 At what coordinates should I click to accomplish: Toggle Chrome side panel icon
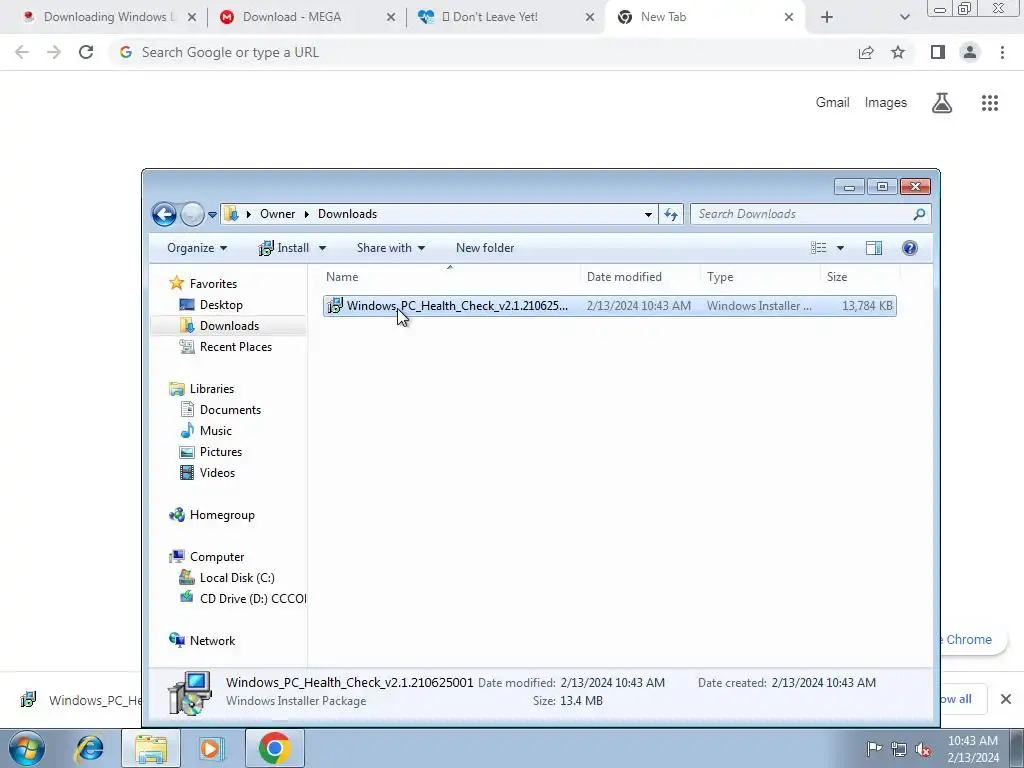click(x=938, y=52)
